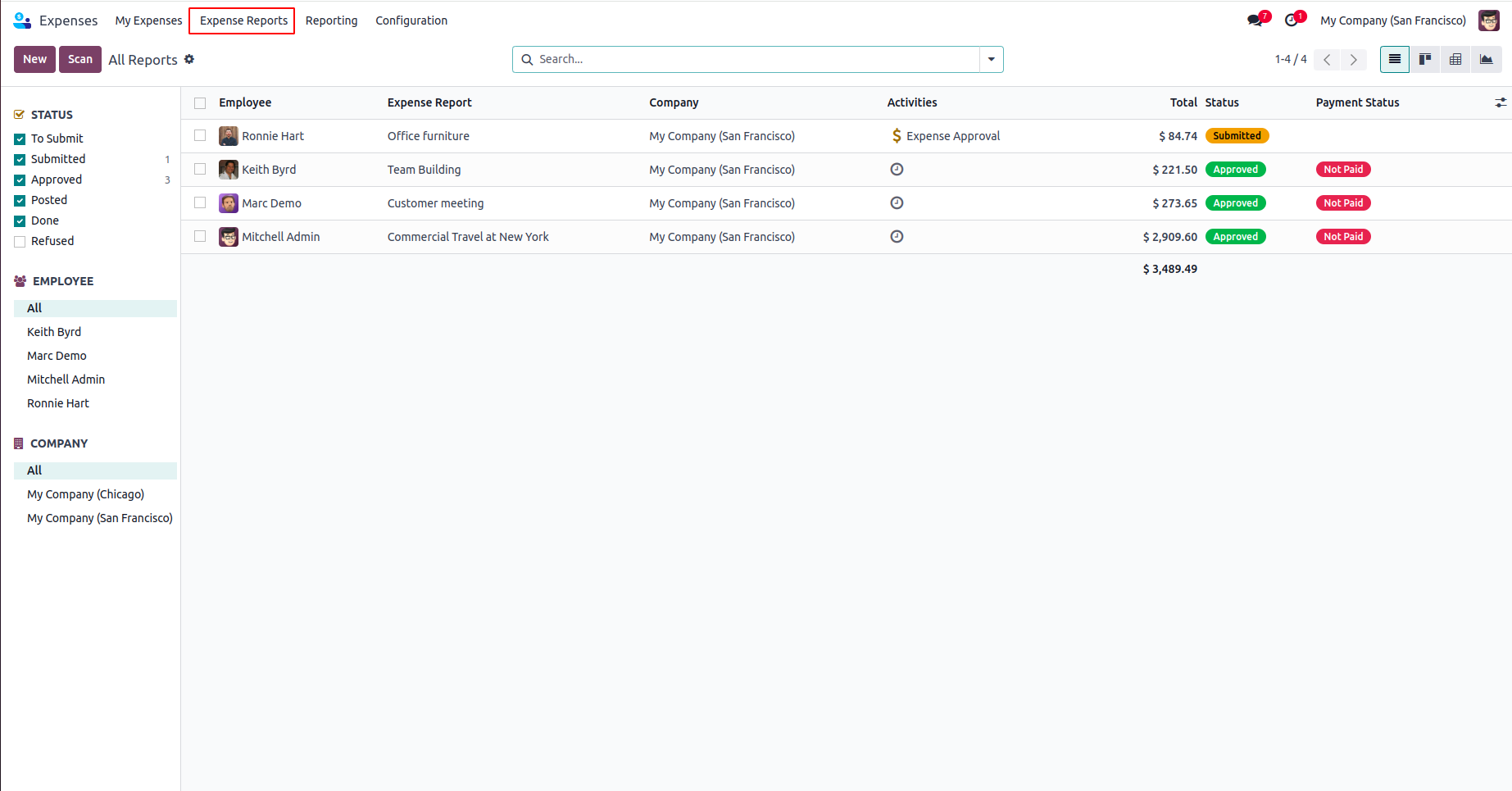Image resolution: width=1512 pixels, height=791 pixels.
Task: Open All Reports gear settings
Action: pyautogui.click(x=189, y=59)
